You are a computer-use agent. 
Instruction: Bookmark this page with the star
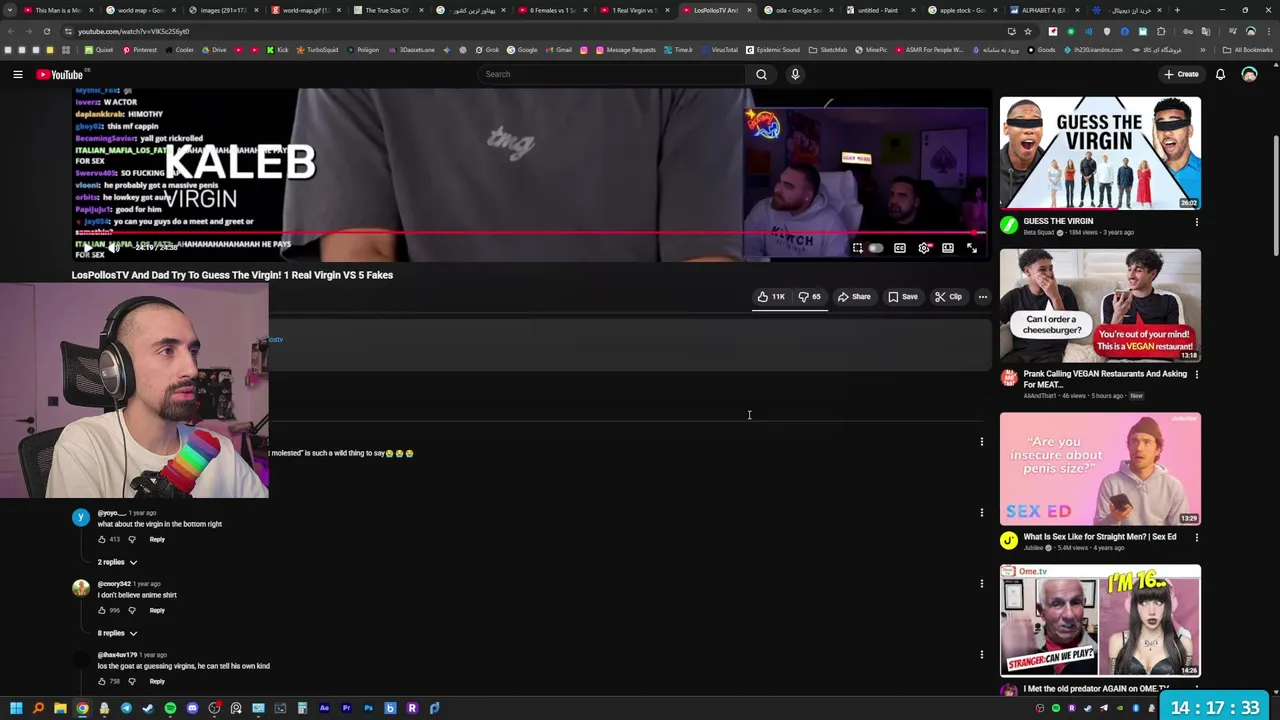(x=1027, y=31)
